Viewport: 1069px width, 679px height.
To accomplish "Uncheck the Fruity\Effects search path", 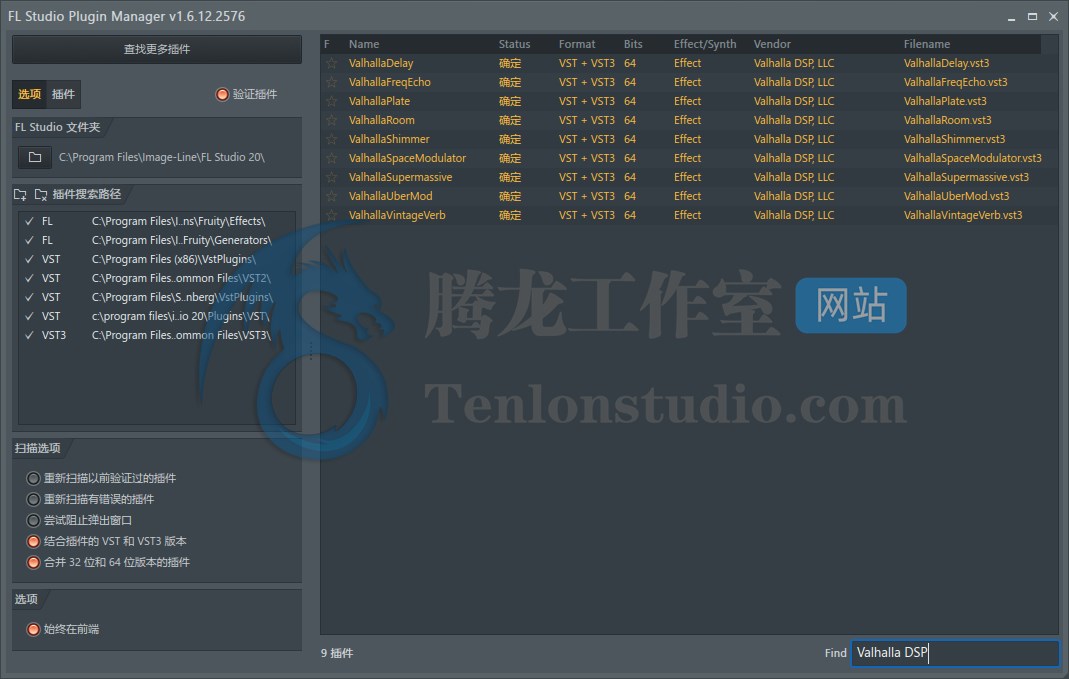I will pos(29,221).
